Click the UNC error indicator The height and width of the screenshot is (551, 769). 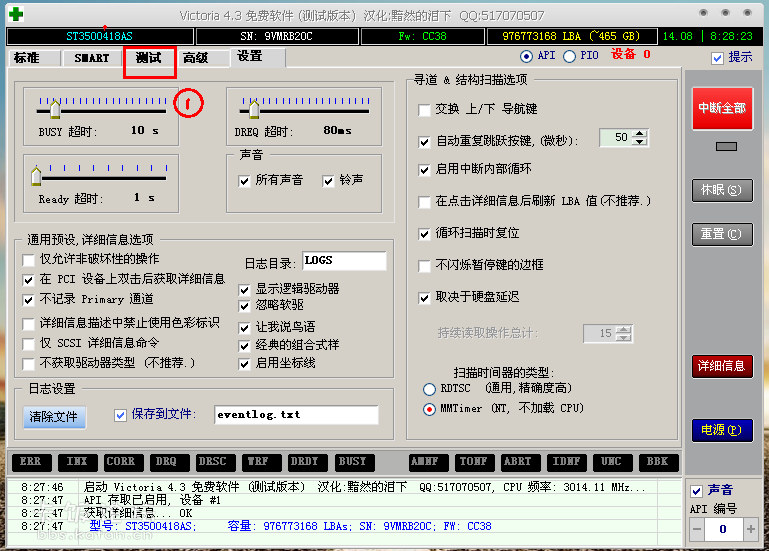pos(612,462)
